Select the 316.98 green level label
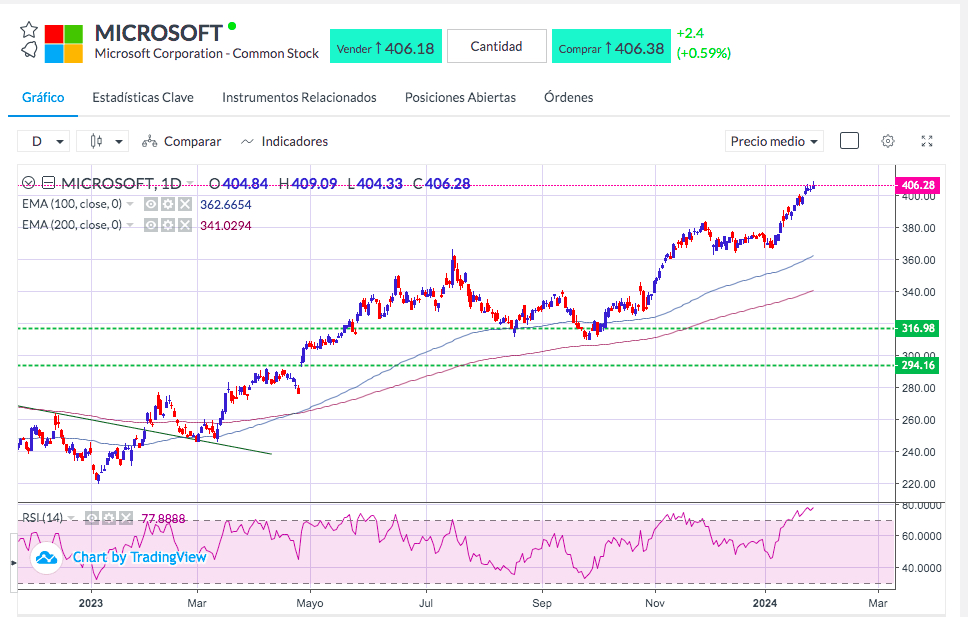The width and height of the screenshot is (968, 617). point(918,328)
